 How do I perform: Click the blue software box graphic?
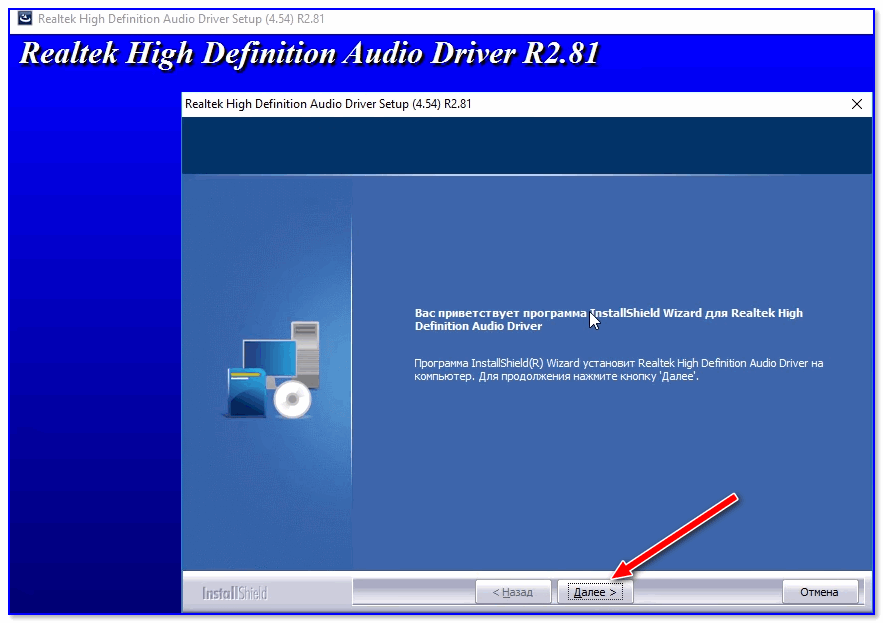pos(242,393)
